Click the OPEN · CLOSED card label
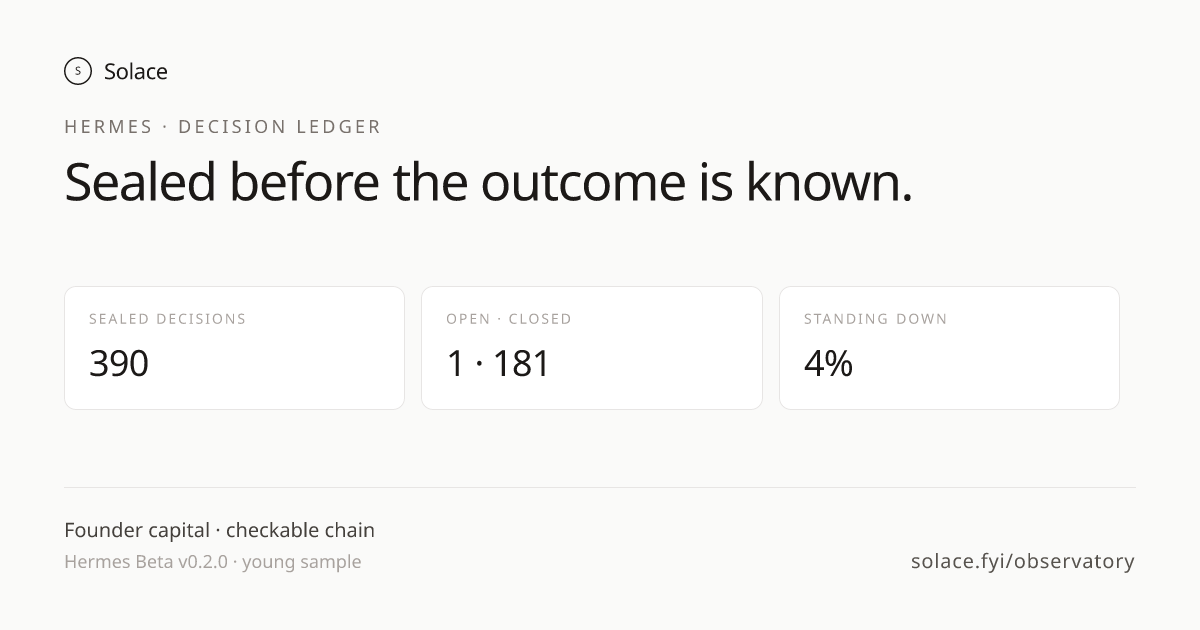This screenshot has width=1200, height=630. click(x=509, y=319)
